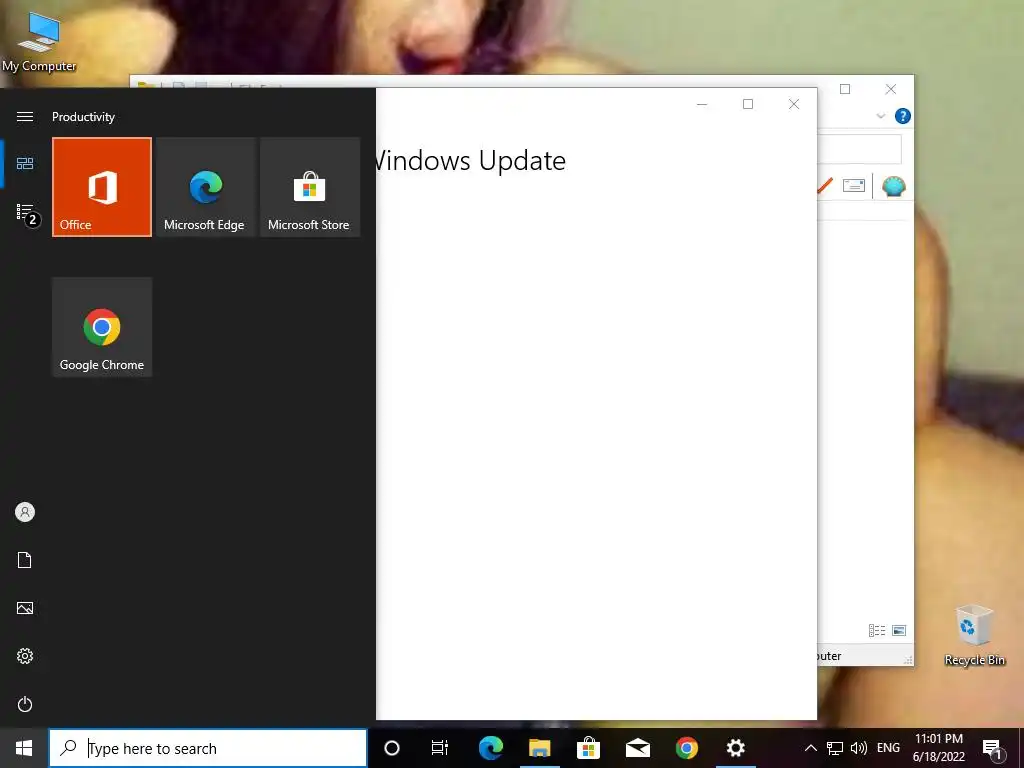
Task: Open Pictures from Start sidebar
Action: pyautogui.click(x=25, y=608)
